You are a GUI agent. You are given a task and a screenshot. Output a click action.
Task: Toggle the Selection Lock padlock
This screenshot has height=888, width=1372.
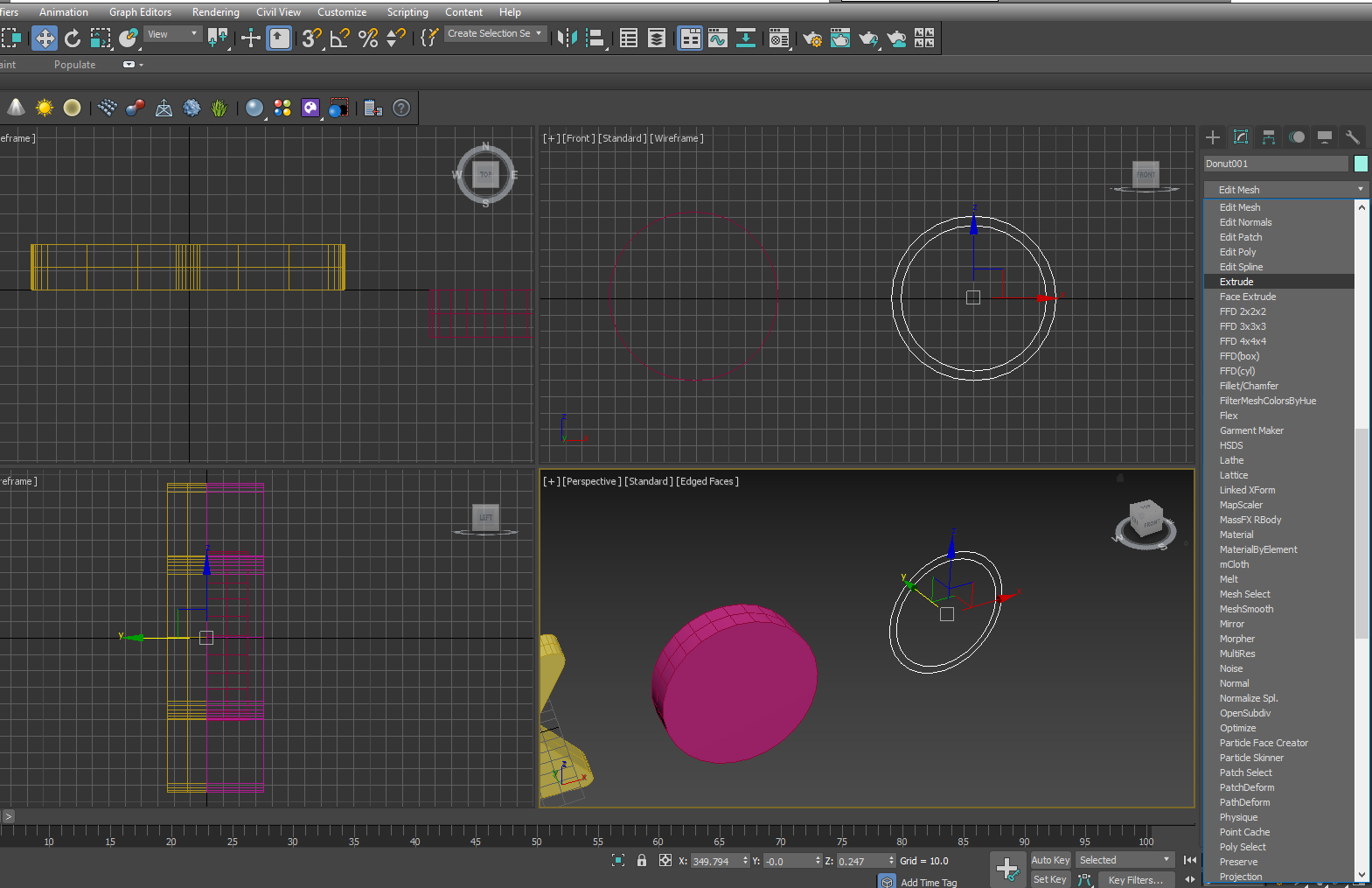(x=642, y=861)
